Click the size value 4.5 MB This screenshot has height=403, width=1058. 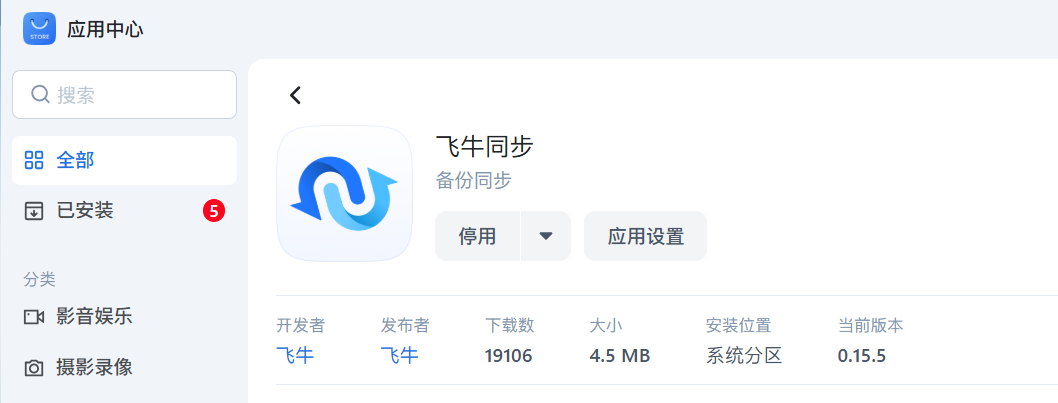pos(619,356)
